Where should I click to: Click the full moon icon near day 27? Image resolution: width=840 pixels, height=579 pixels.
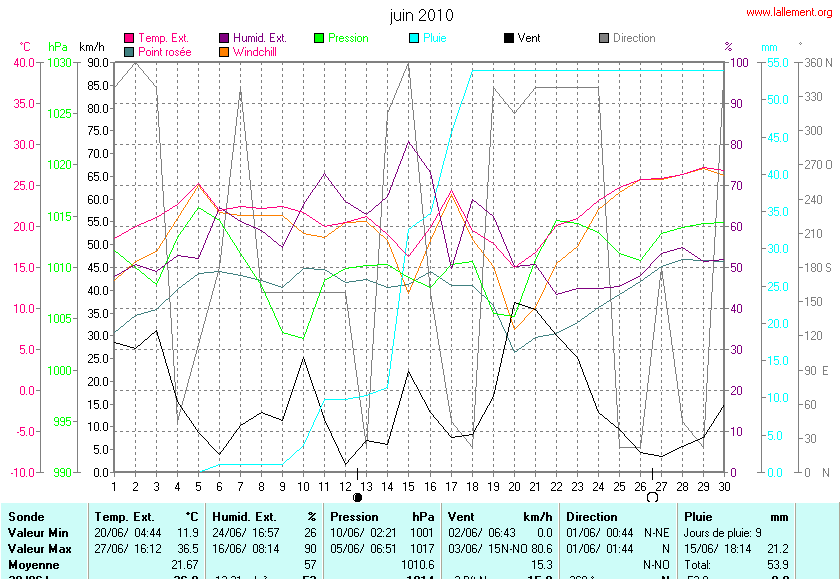tap(653, 496)
